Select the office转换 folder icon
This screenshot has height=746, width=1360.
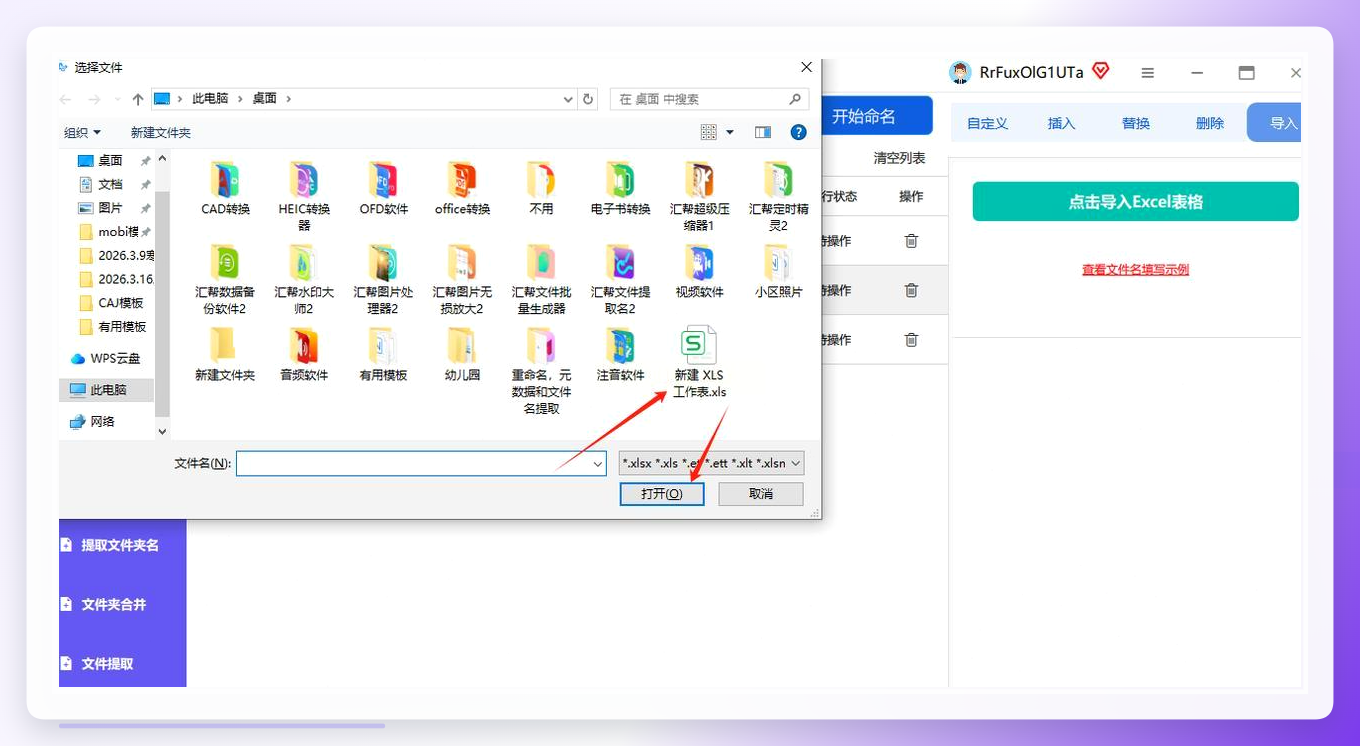click(462, 180)
